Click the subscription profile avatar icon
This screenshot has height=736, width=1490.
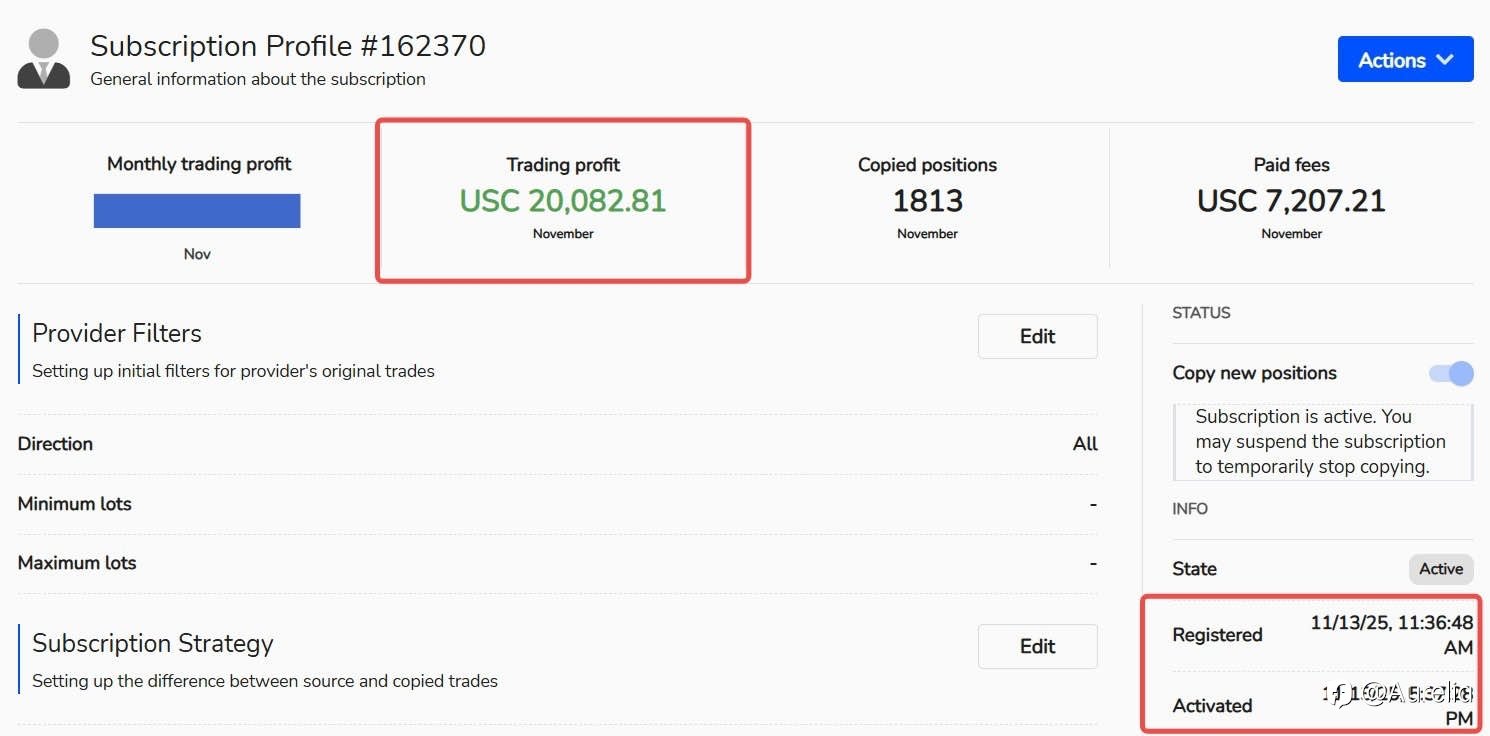pyautogui.click(x=44, y=59)
